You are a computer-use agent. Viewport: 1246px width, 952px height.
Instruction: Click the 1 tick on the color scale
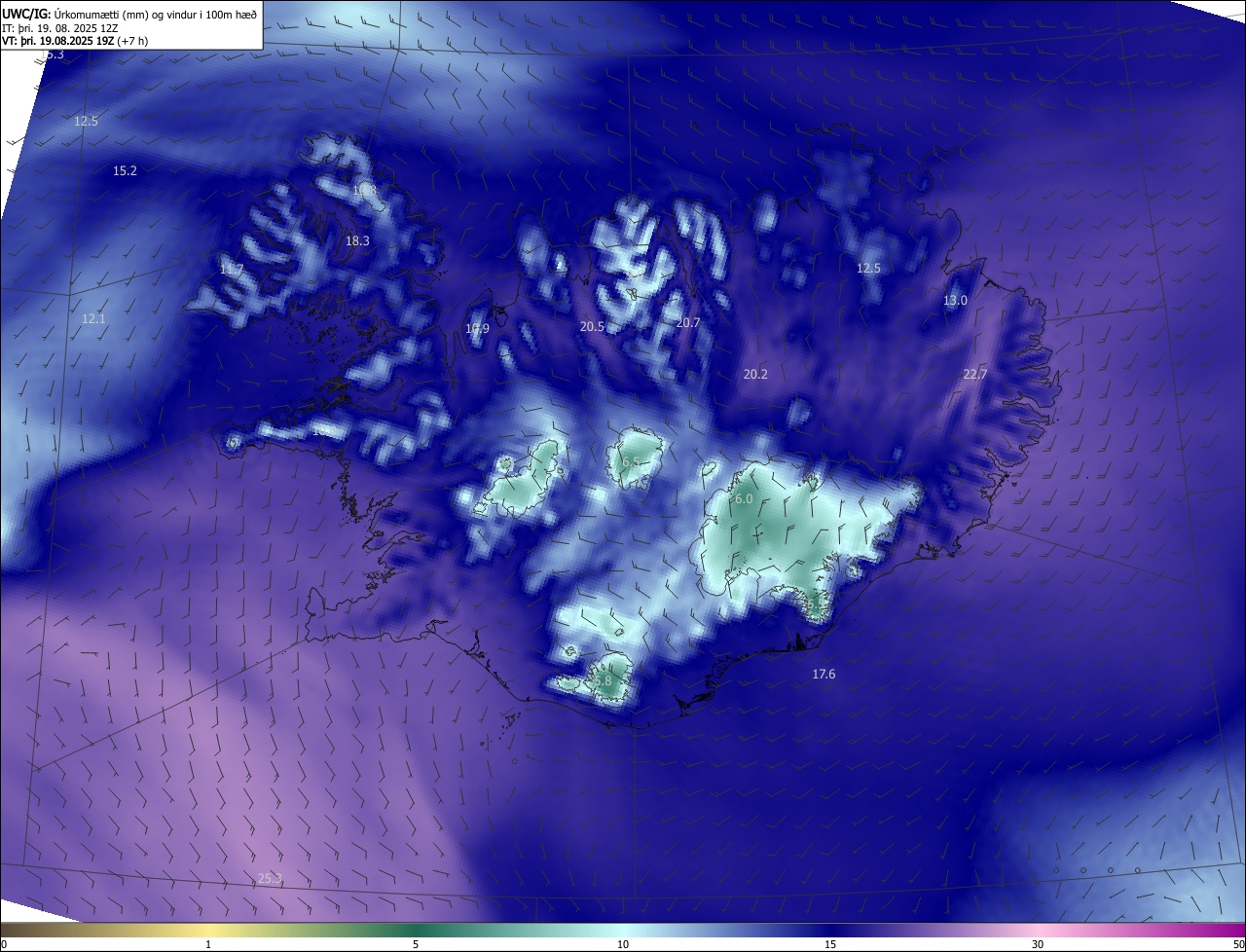(x=208, y=944)
